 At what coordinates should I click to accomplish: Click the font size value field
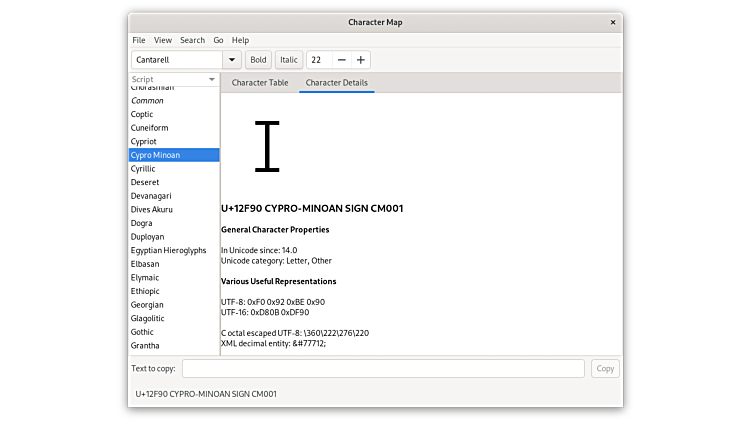319,60
